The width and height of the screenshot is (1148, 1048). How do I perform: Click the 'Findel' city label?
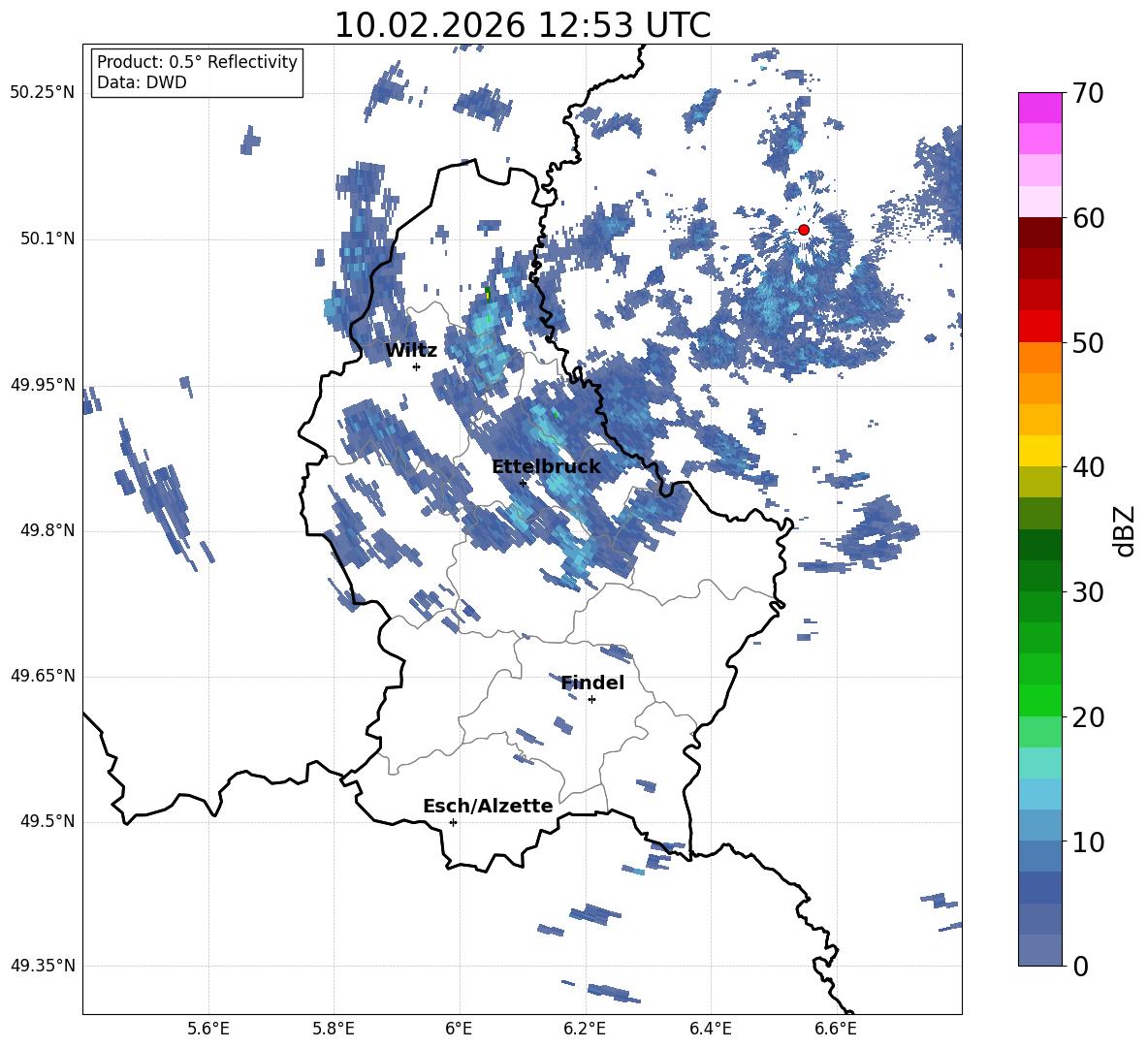coord(592,683)
